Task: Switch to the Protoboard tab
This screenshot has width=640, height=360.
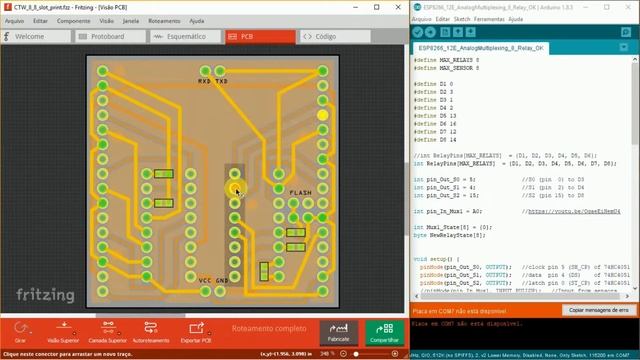Action: (110, 36)
